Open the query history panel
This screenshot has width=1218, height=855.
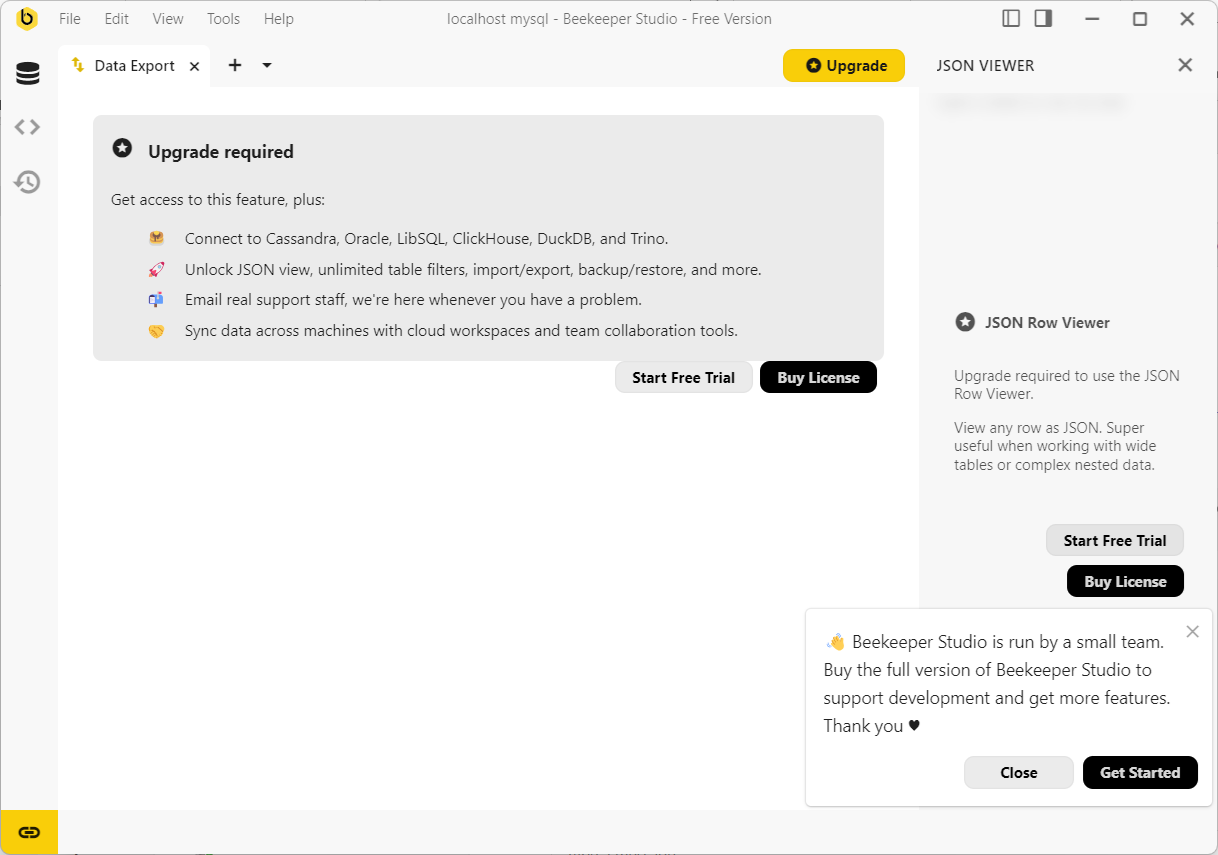click(27, 182)
